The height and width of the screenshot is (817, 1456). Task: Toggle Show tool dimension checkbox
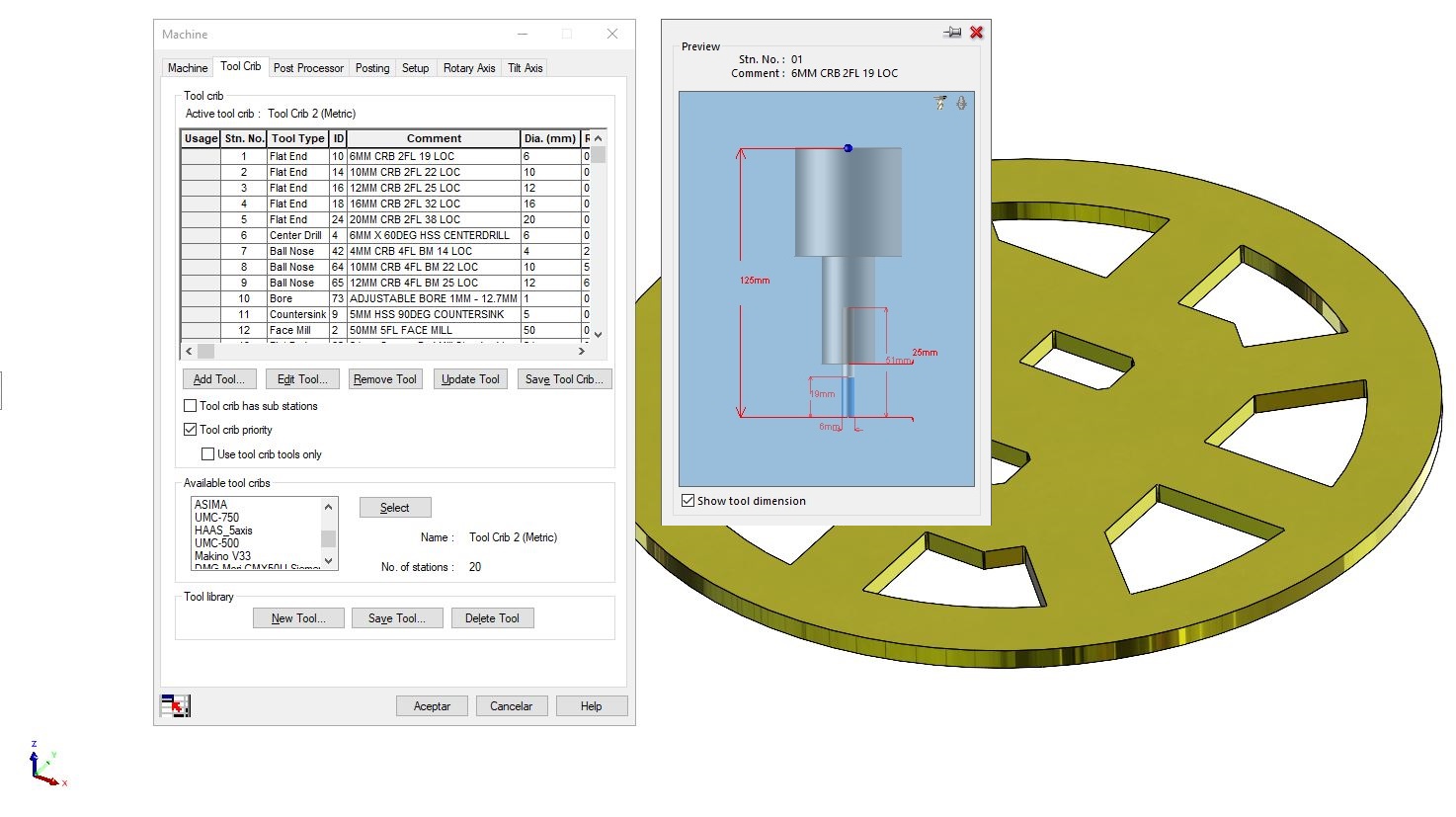[688, 501]
